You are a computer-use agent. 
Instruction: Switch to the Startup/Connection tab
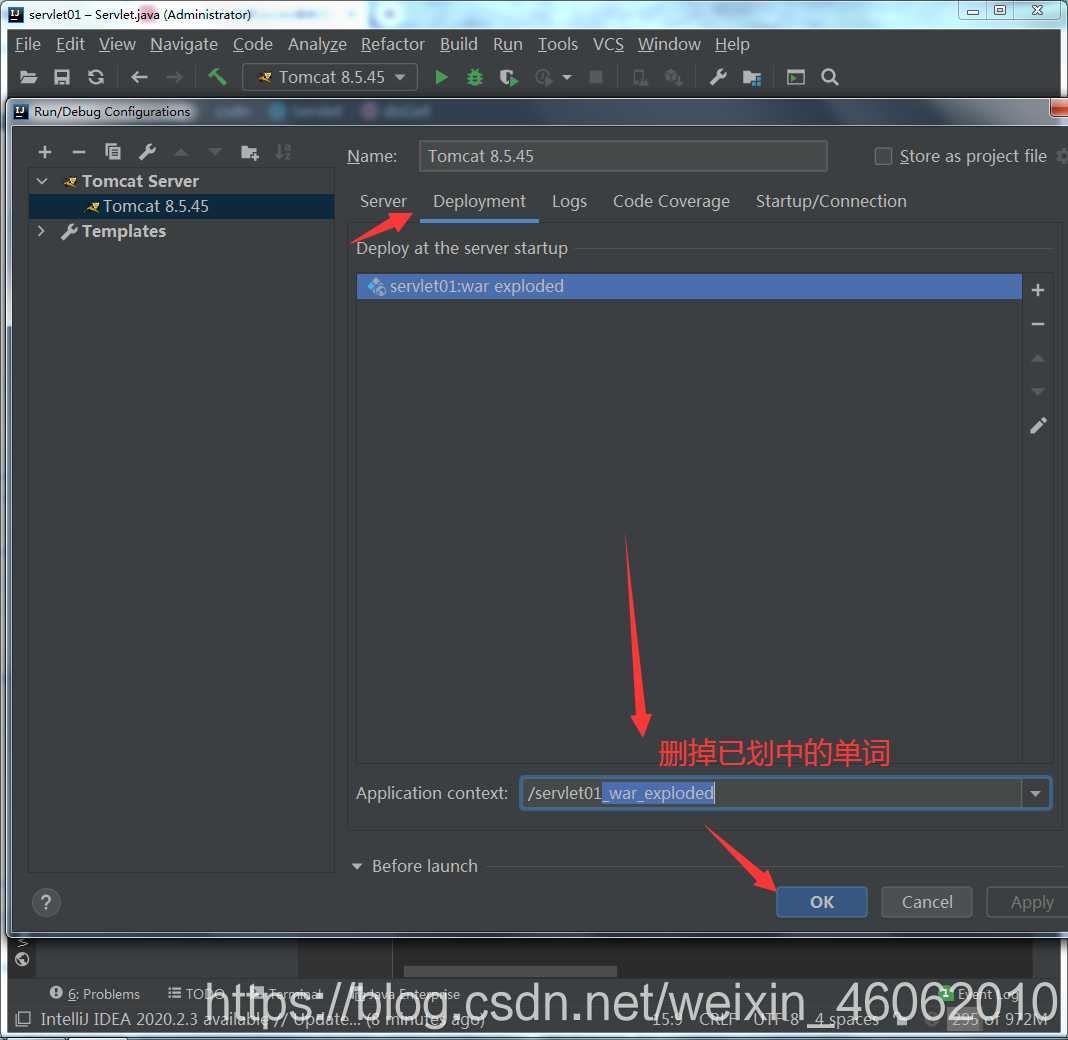click(831, 202)
